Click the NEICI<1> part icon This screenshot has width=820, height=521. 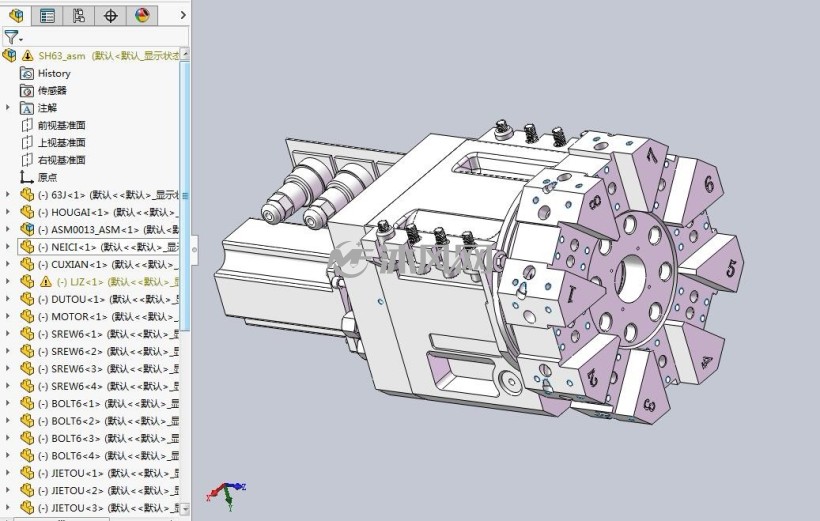pos(27,246)
